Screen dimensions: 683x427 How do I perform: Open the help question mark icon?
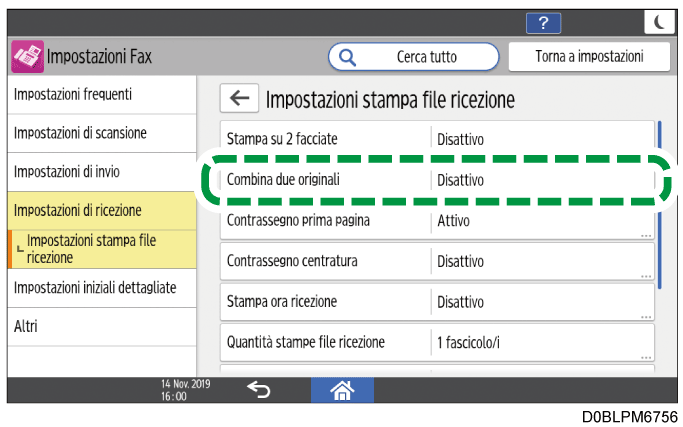tap(543, 23)
